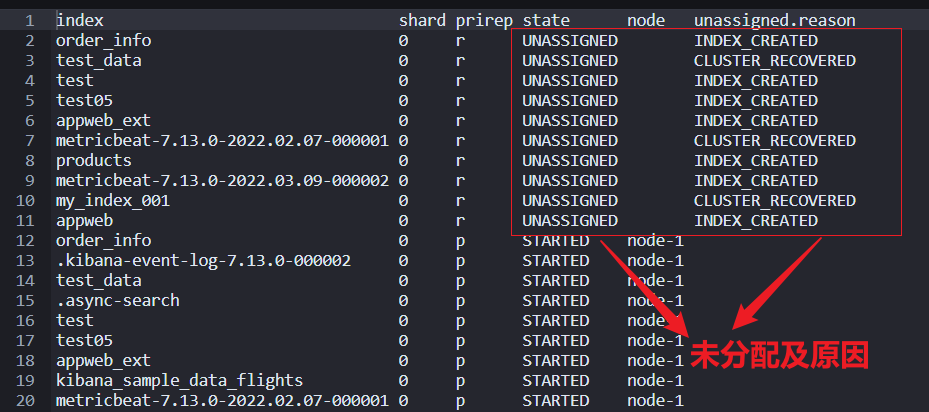Click '.kibana-event-log-7.13.0-000002' text

point(204,260)
